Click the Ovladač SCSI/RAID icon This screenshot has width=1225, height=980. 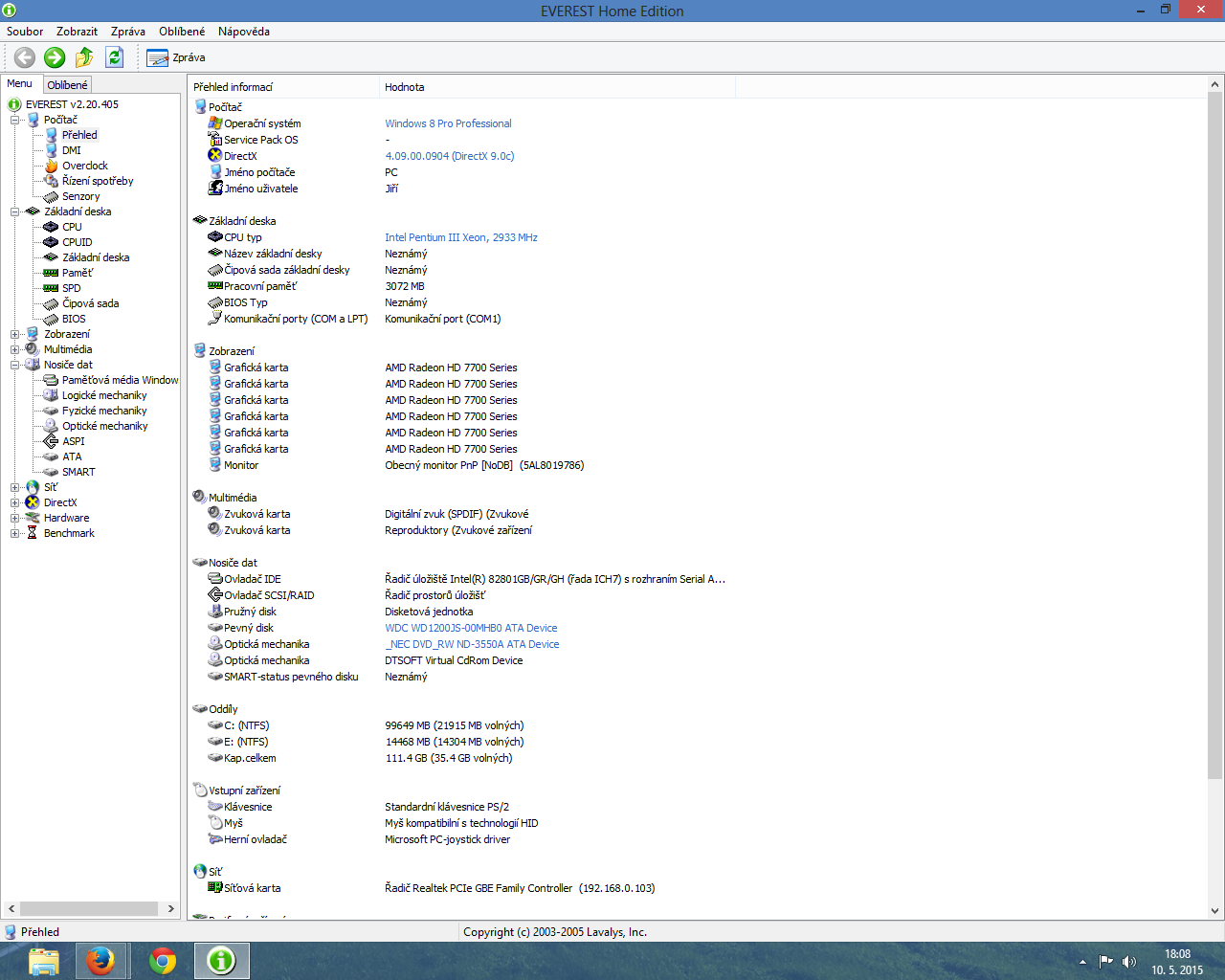(x=215, y=594)
